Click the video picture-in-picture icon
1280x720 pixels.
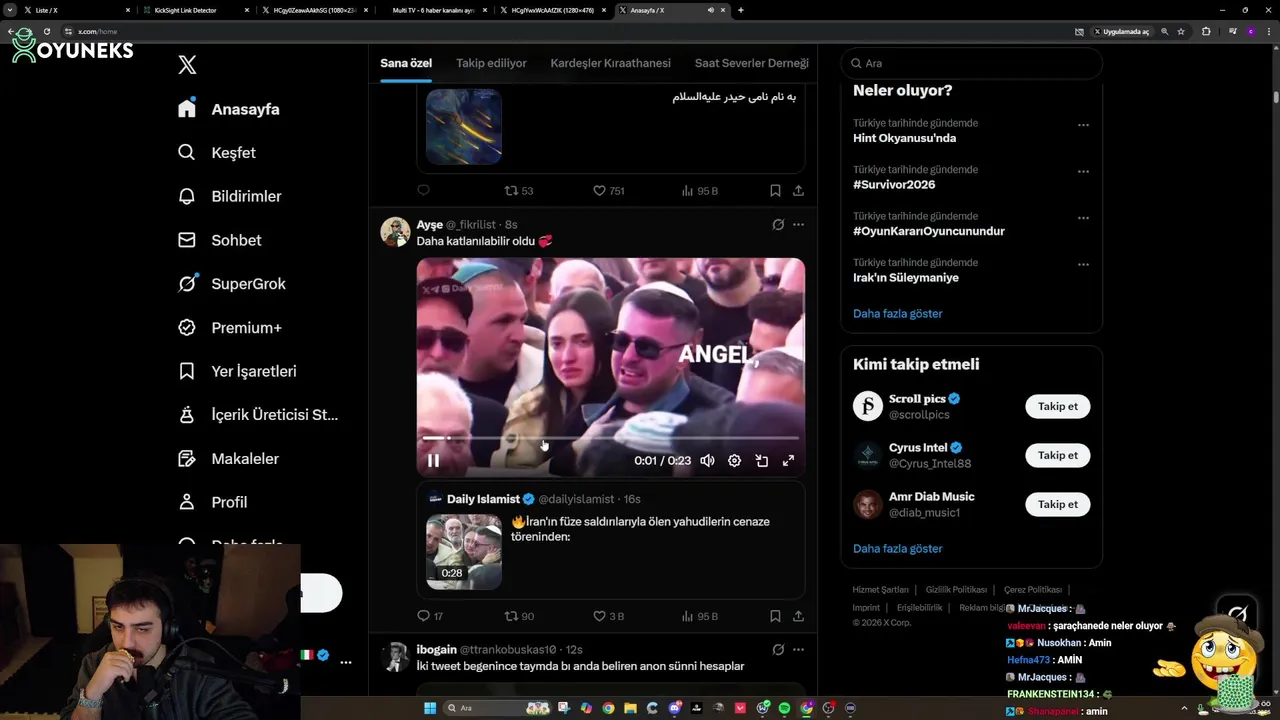point(761,461)
